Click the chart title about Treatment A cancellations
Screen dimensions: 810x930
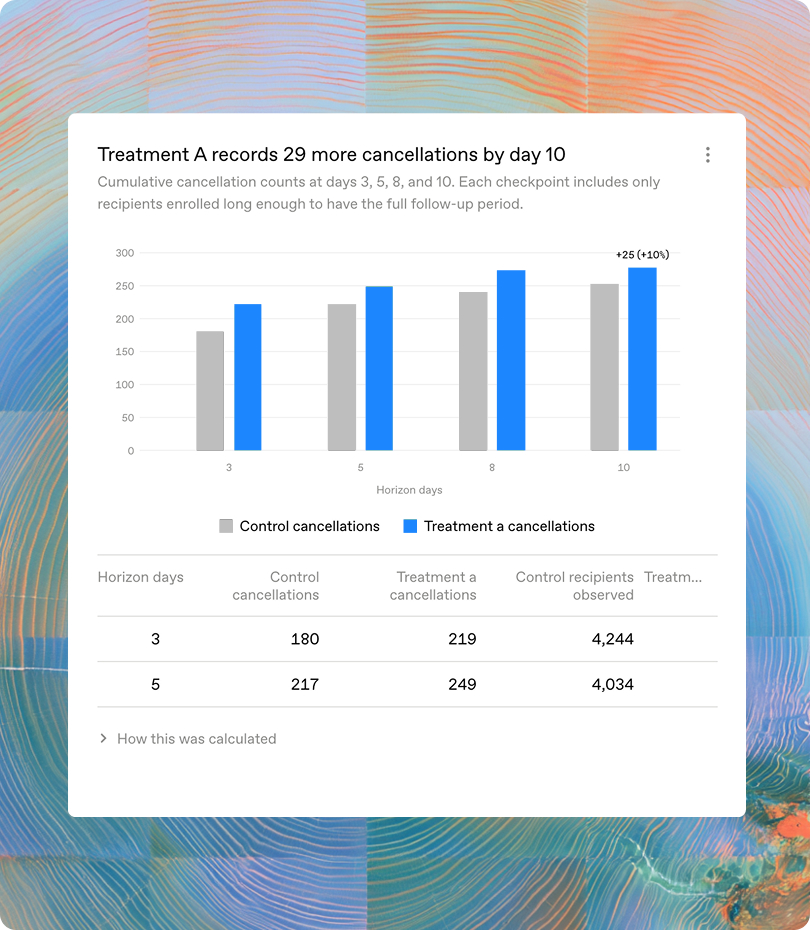pyautogui.click(x=331, y=154)
